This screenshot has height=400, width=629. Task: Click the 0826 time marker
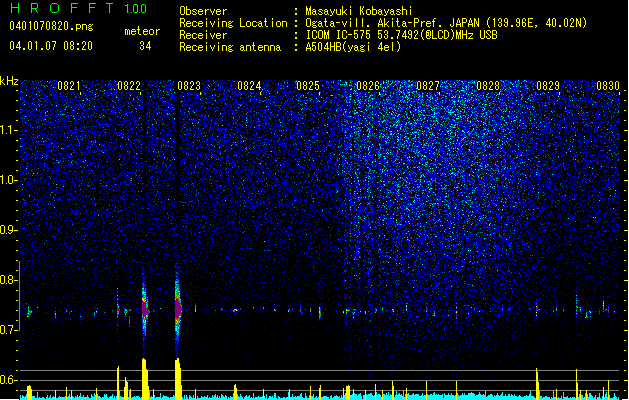368,85
